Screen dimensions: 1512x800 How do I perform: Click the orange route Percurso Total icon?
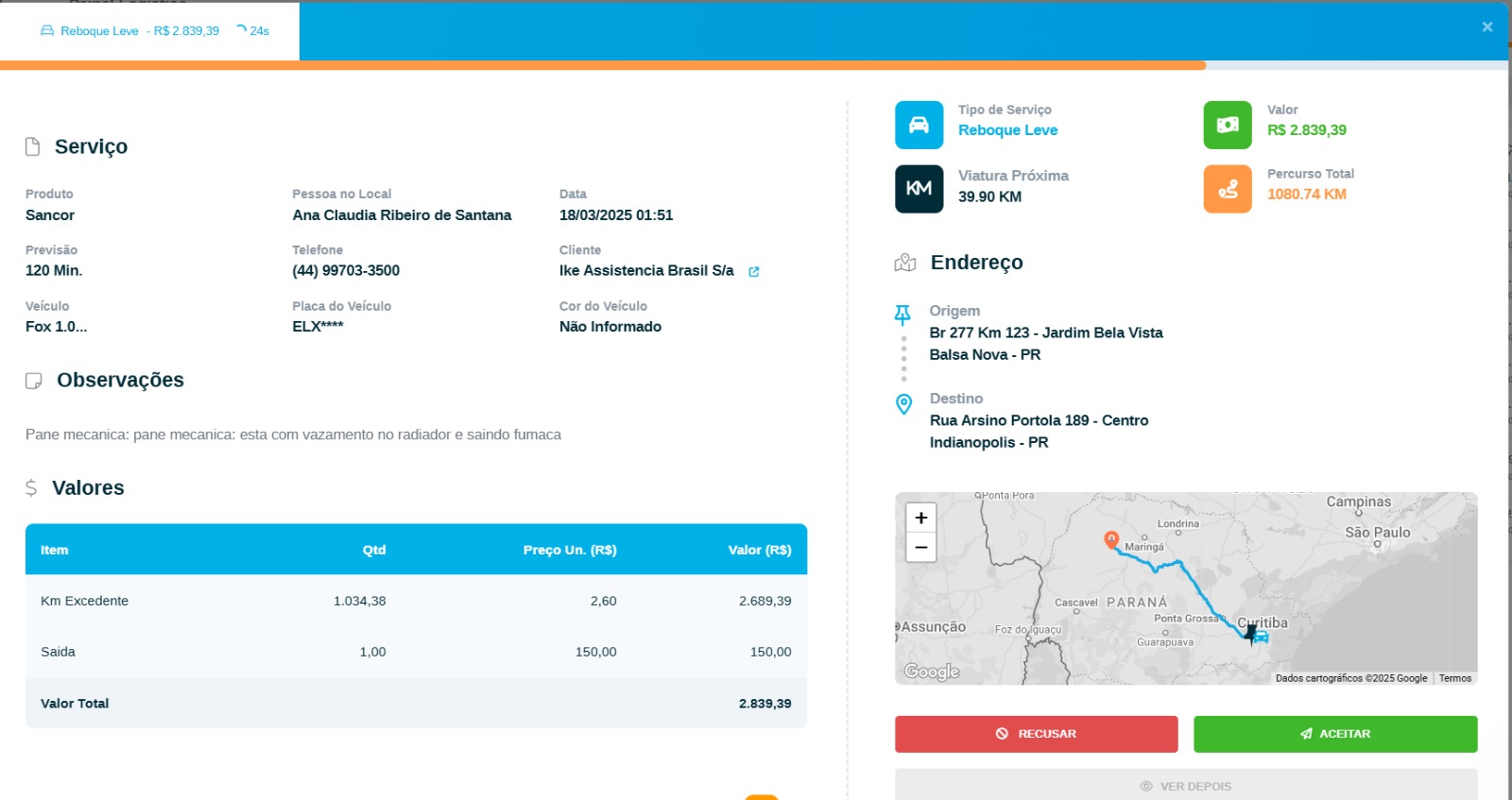pyautogui.click(x=1228, y=189)
